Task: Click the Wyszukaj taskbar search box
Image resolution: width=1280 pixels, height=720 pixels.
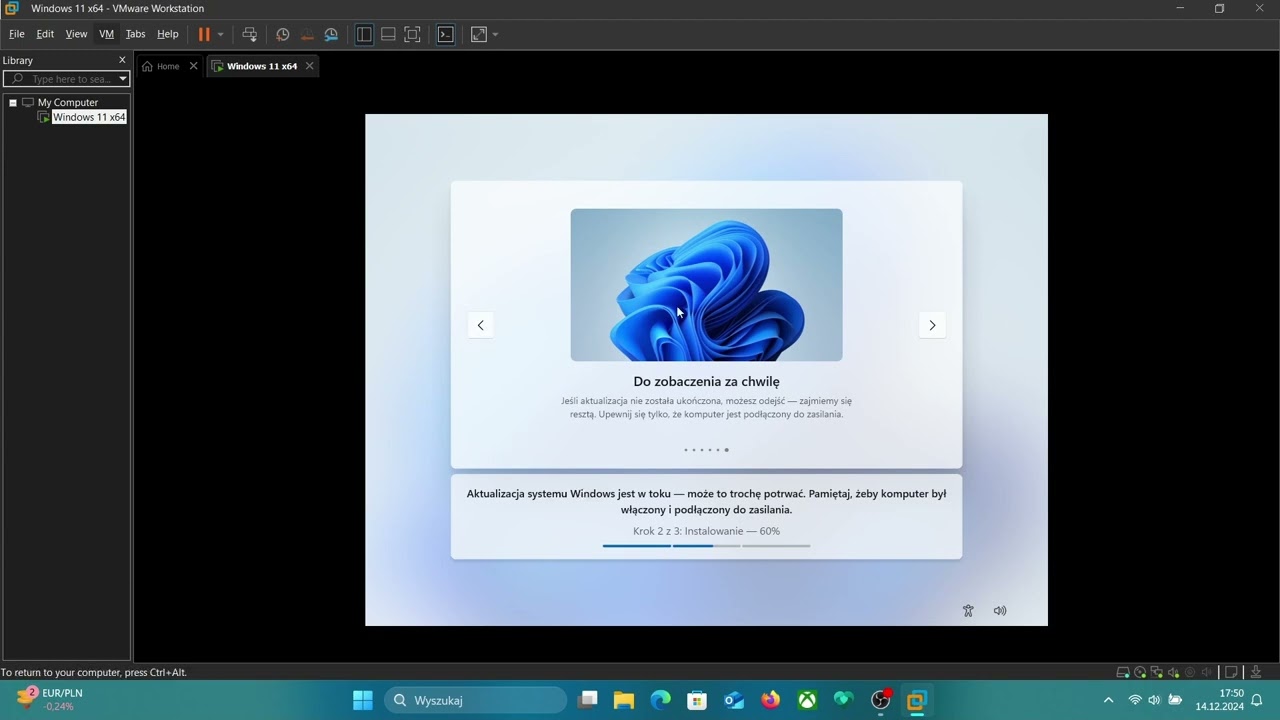Action: click(475, 700)
